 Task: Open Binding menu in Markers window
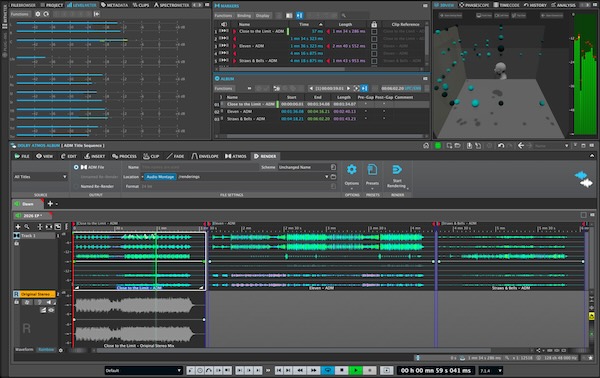pyautogui.click(x=244, y=16)
